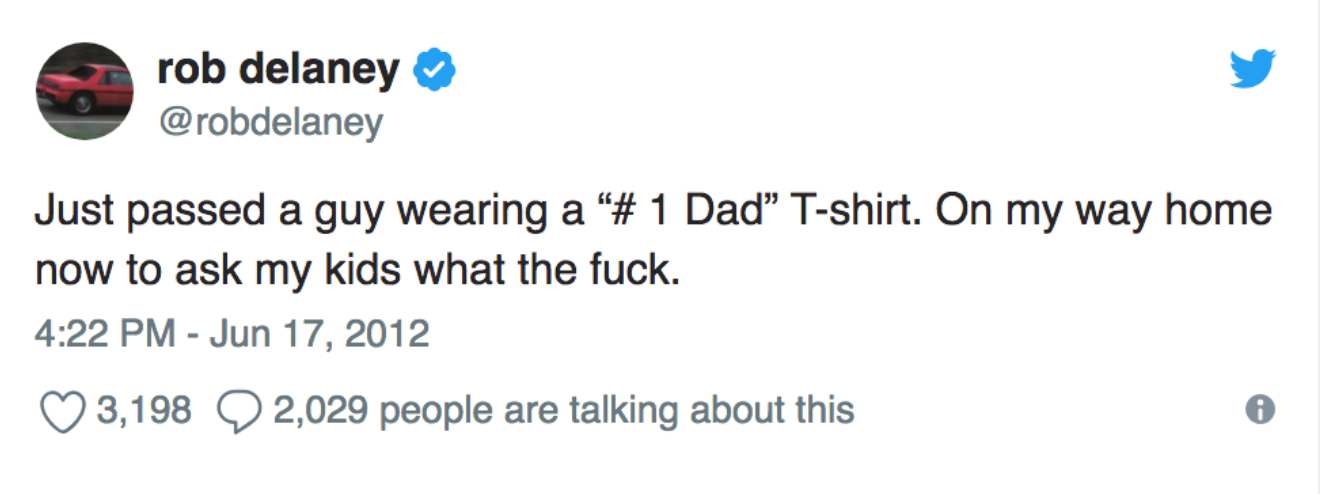1322x494 pixels.
Task: Click the reply speech bubble icon
Action: [238, 410]
